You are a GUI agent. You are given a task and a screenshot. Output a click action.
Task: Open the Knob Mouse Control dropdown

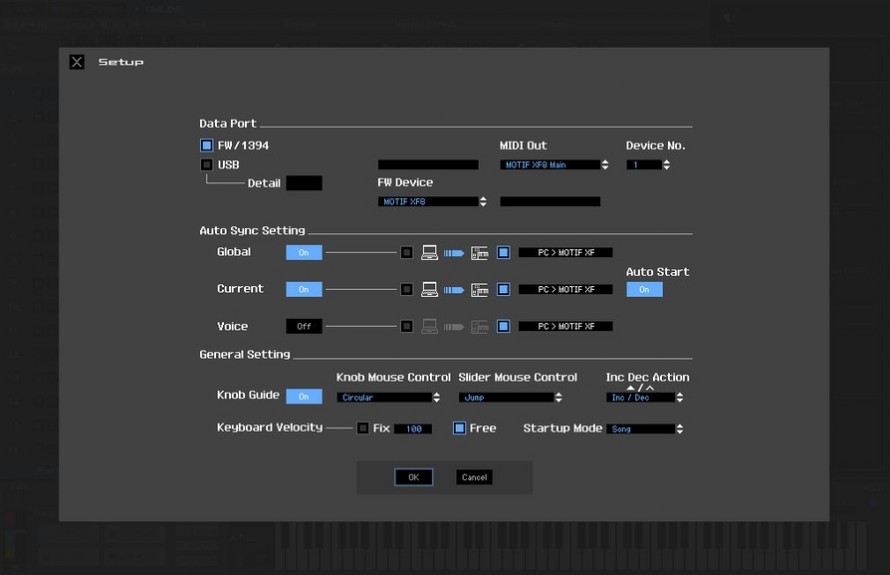pos(389,398)
